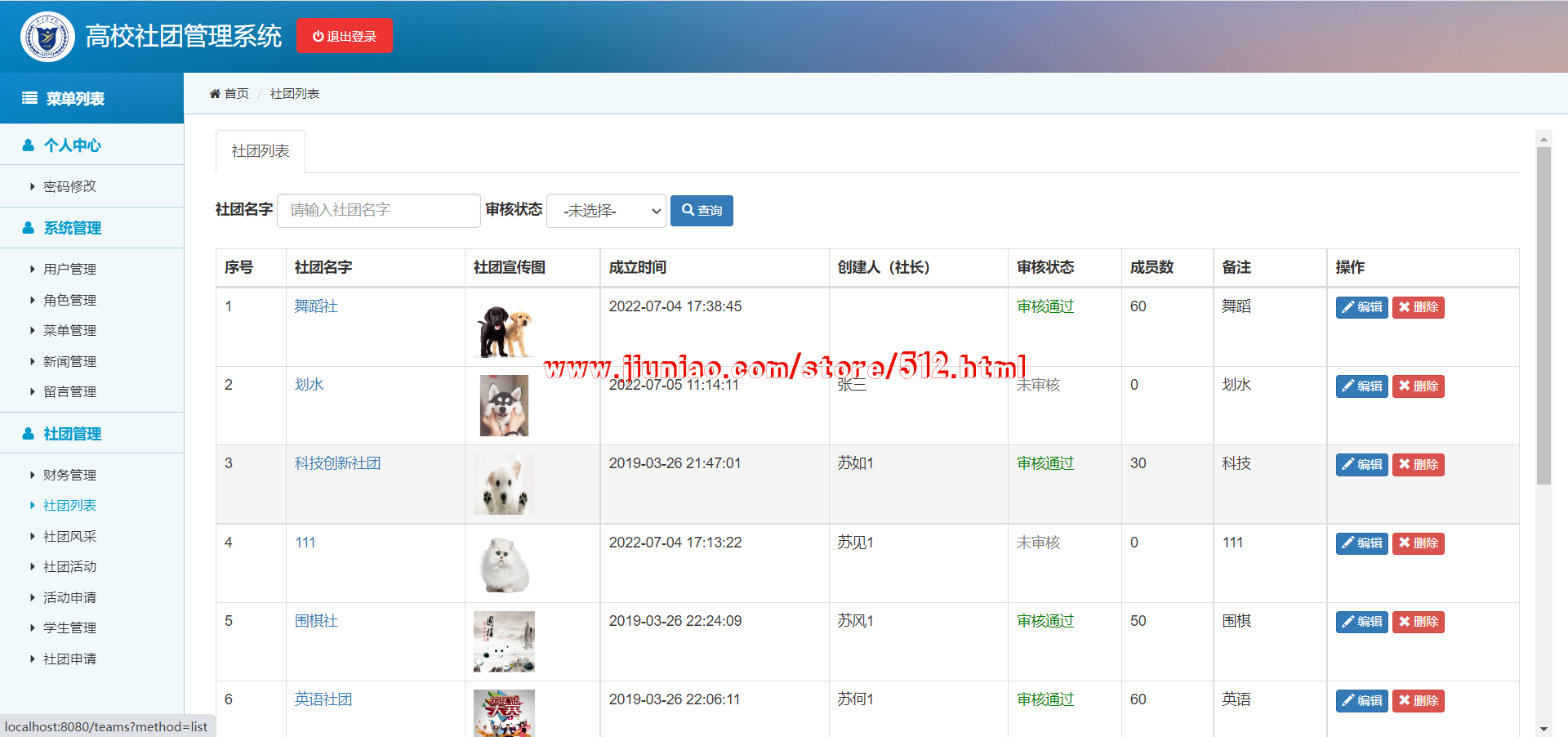Open 财务管理 in the sidebar
Screen dimensions: 1568x737
coord(69,475)
